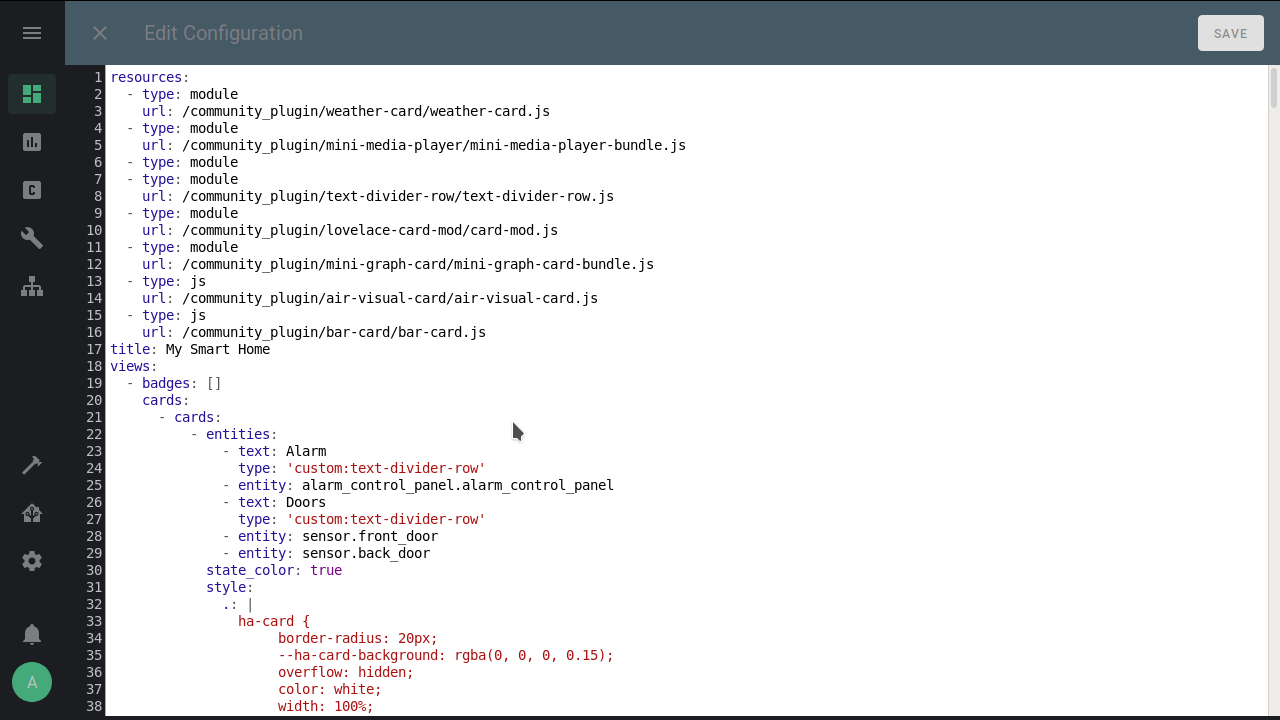Toggle the sidebar hamburger menu
The image size is (1280, 720).
[x=31, y=32]
